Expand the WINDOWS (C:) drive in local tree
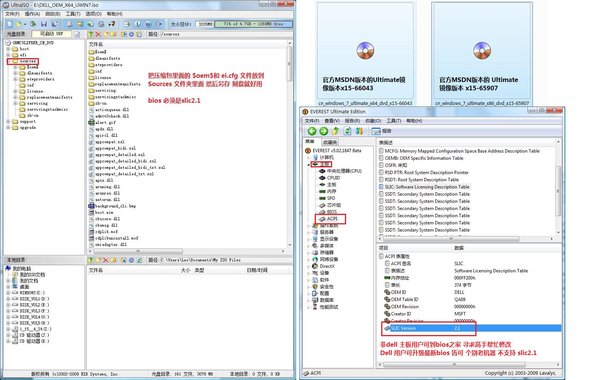Viewport: 600px width, 380px height. pos(8,293)
